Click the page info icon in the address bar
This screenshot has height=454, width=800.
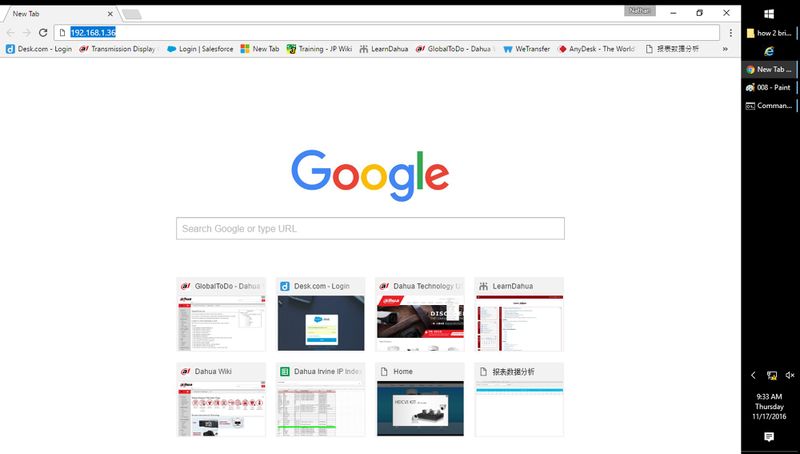pyautogui.click(x=62, y=33)
